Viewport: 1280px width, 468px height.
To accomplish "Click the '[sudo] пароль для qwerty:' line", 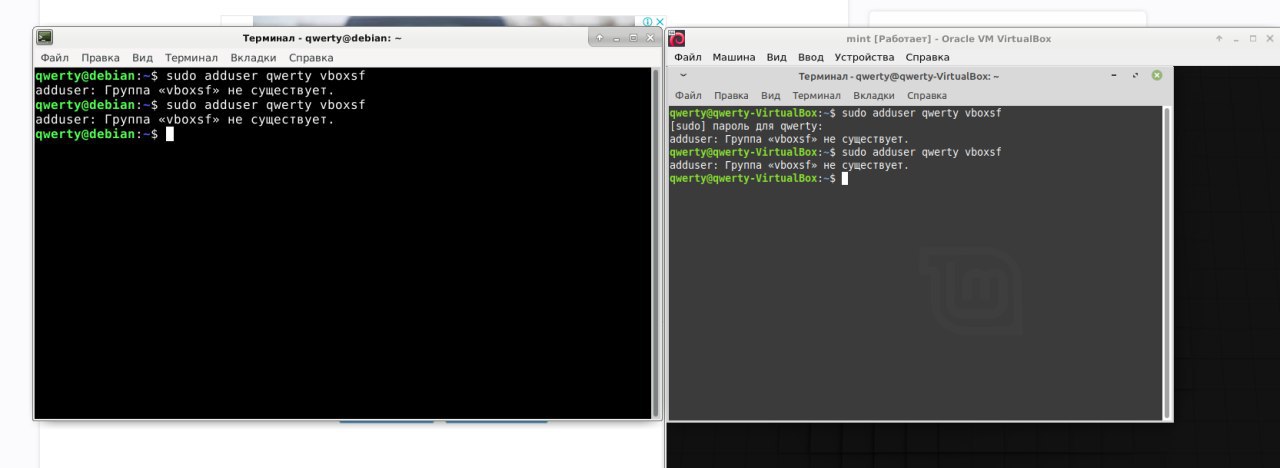I will point(746,126).
